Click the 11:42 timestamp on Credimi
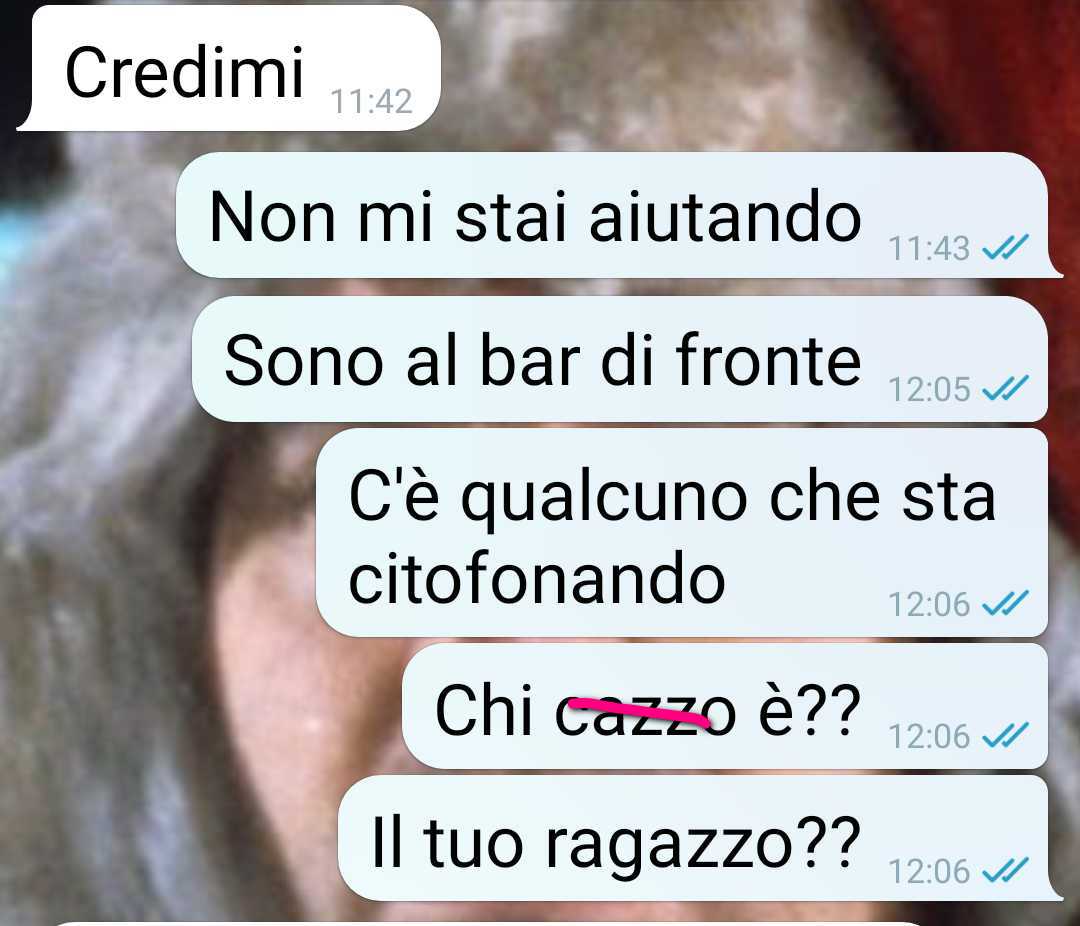 click(x=371, y=101)
